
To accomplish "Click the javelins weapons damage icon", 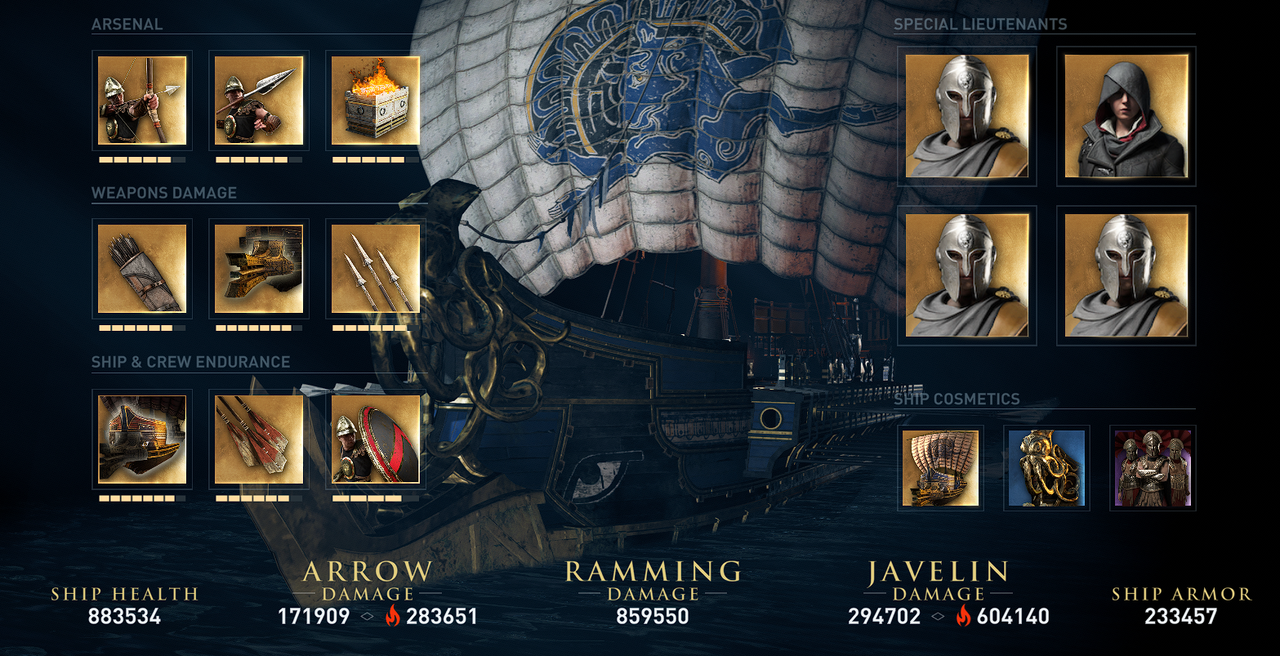I will [x=375, y=268].
